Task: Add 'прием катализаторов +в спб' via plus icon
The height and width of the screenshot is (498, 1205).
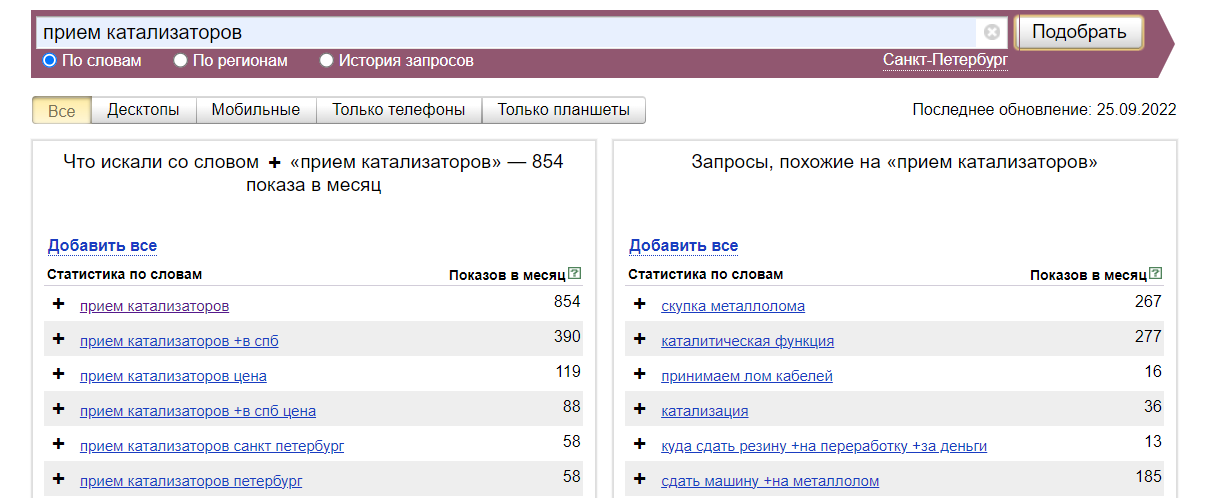Action: click(58, 339)
